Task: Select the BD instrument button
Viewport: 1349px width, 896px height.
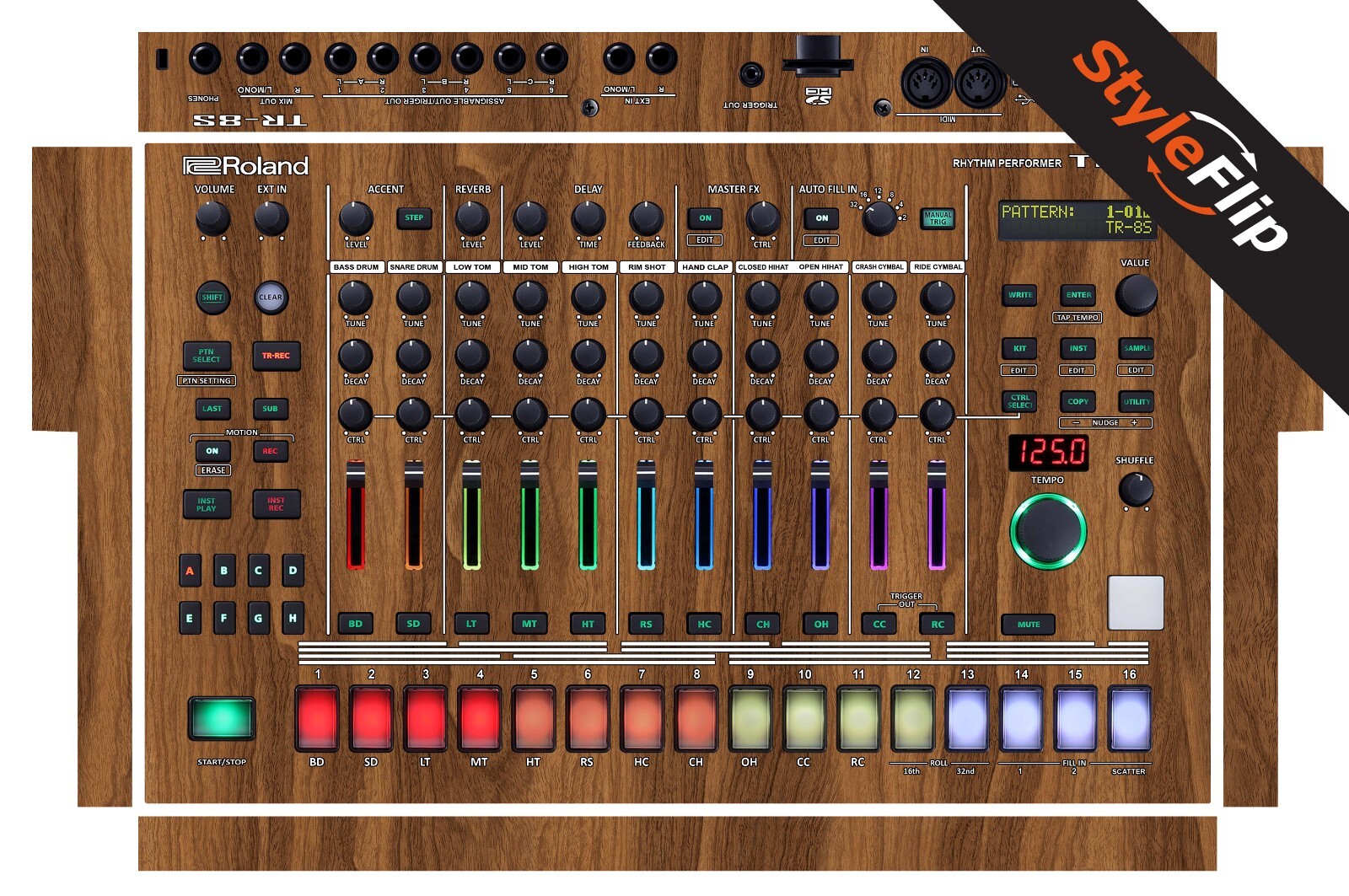Action: (x=356, y=624)
